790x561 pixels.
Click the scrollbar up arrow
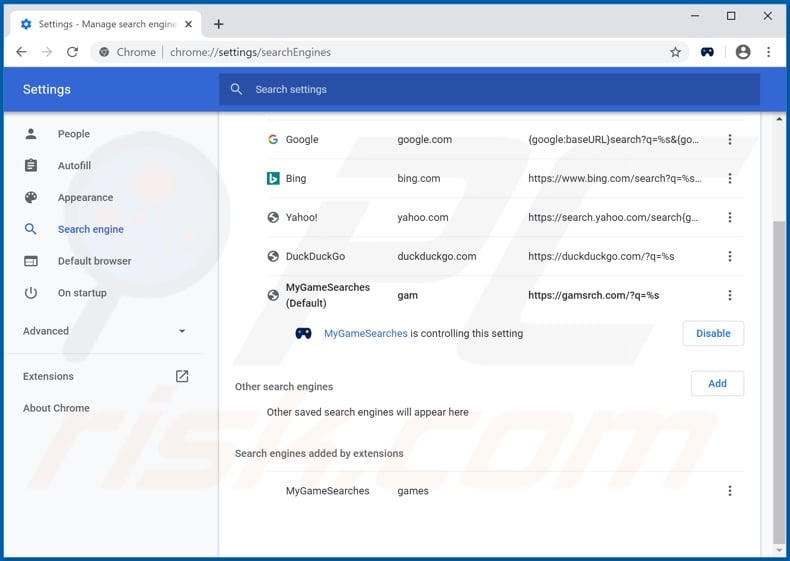(779, 119)
